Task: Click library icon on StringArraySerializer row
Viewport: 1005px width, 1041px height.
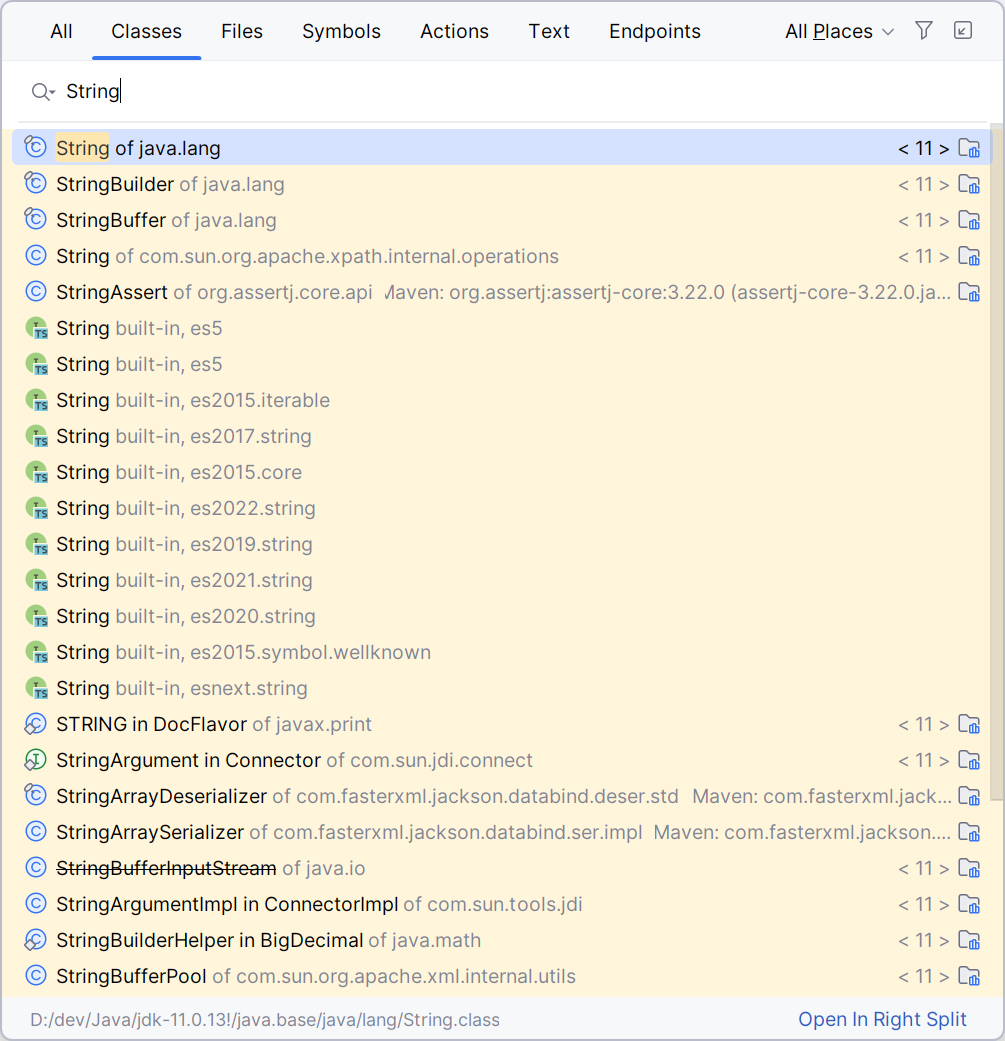Action: (x=969, y=832)
